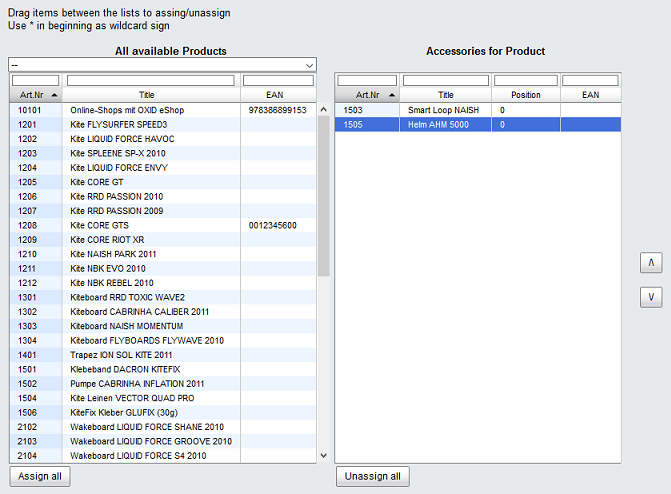Image resolution: width=671 pixels, height=494 pixels.
Task: Click the Assign all button
Action: (40, 476)
